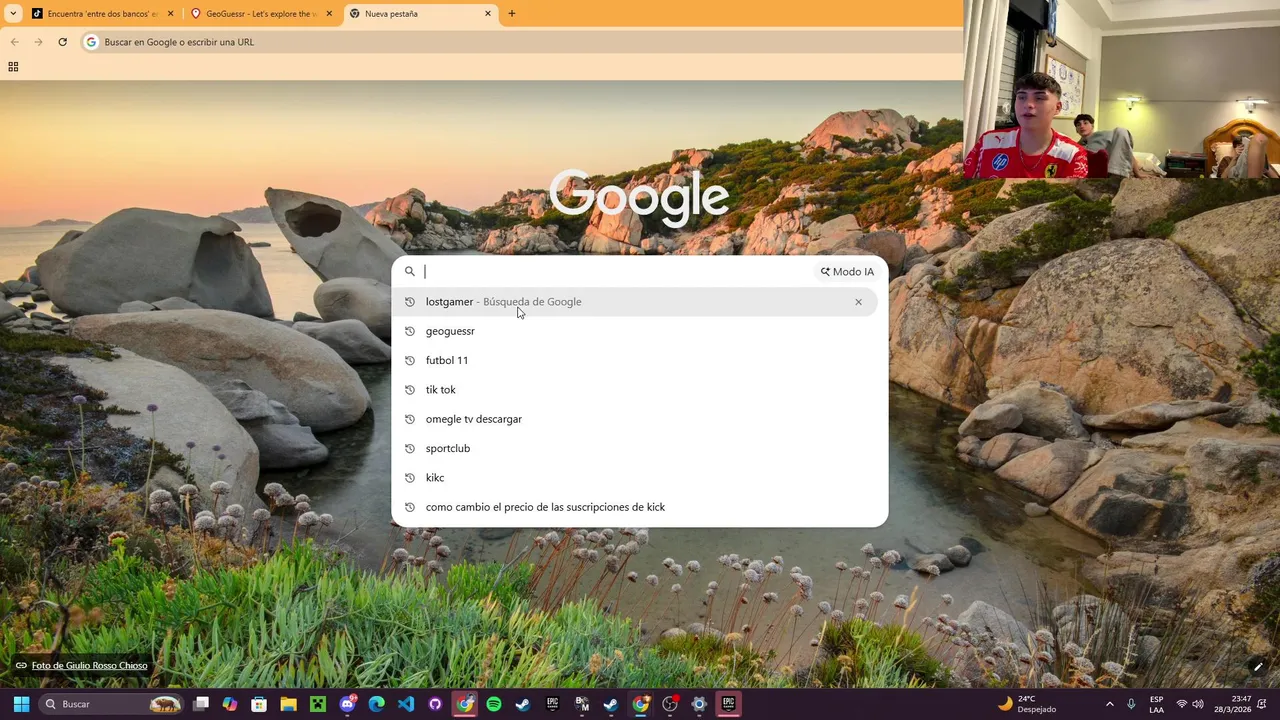Select the futbol 11 suggestion
Image resolution: width=1280 pixels, height=720 pixels.
coord(635,360)
